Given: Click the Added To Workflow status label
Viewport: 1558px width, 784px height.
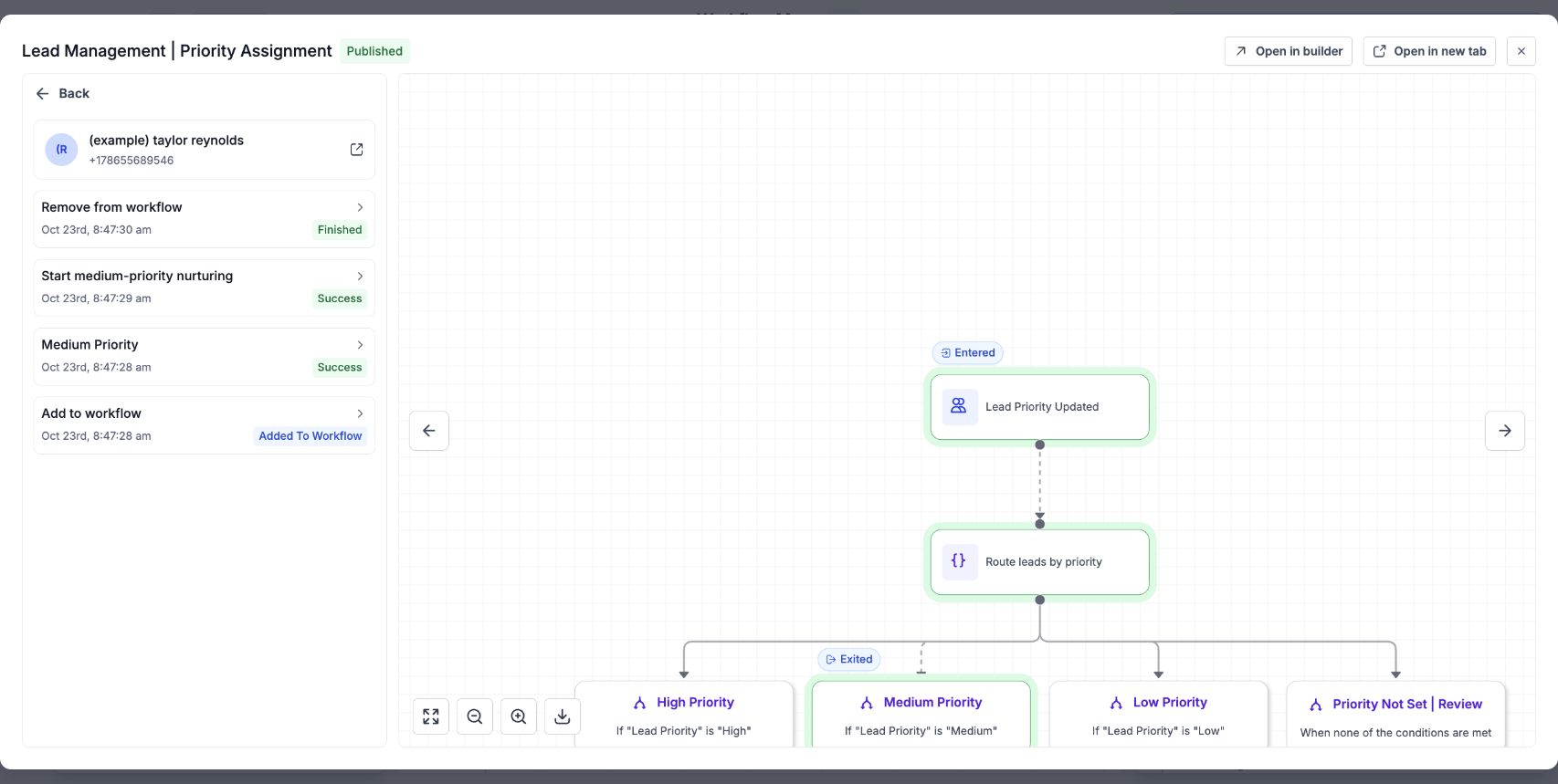Looking at the screenshot, I should (311, 436).
